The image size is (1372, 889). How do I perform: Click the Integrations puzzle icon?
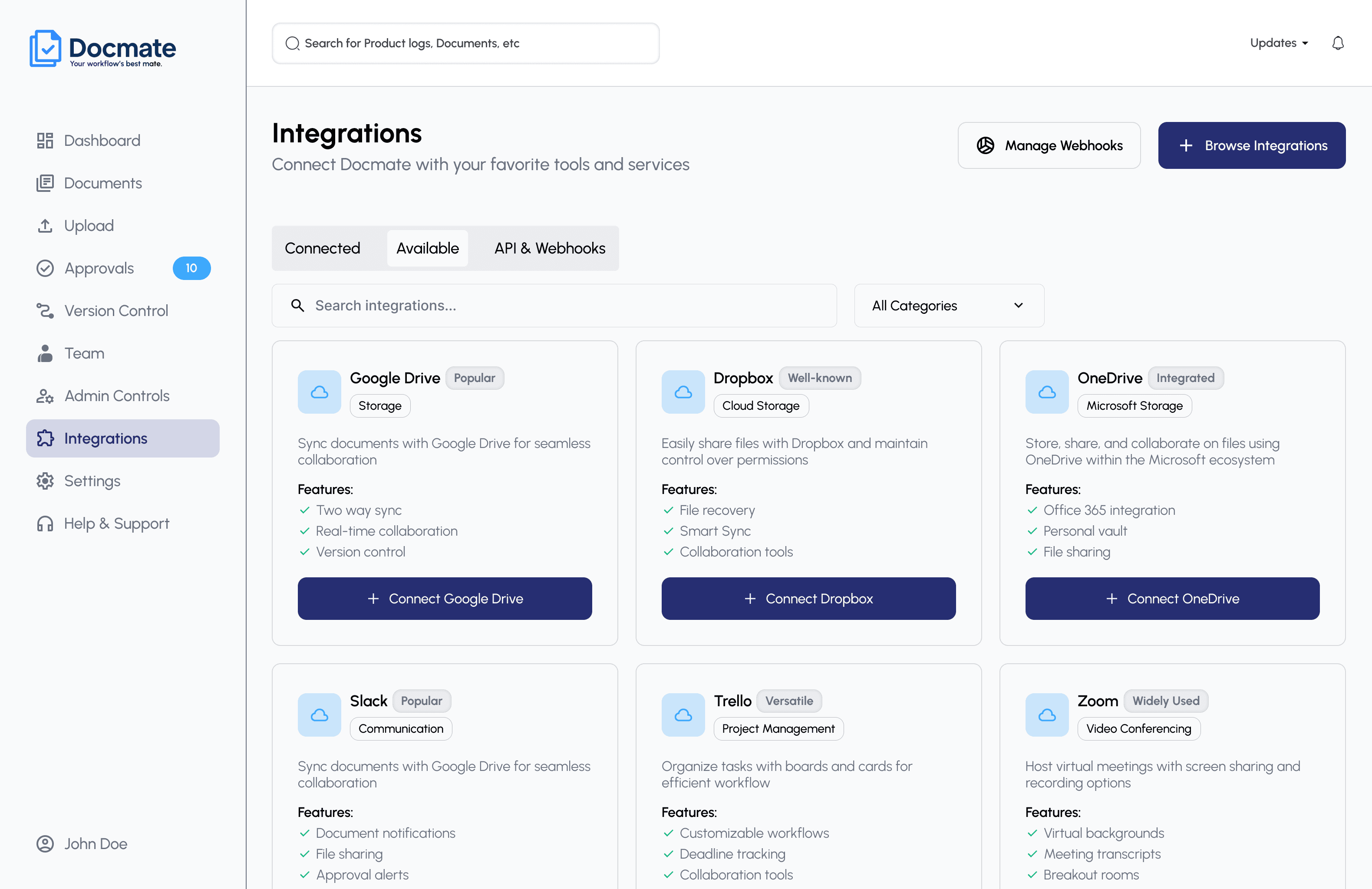coord(45,438)
